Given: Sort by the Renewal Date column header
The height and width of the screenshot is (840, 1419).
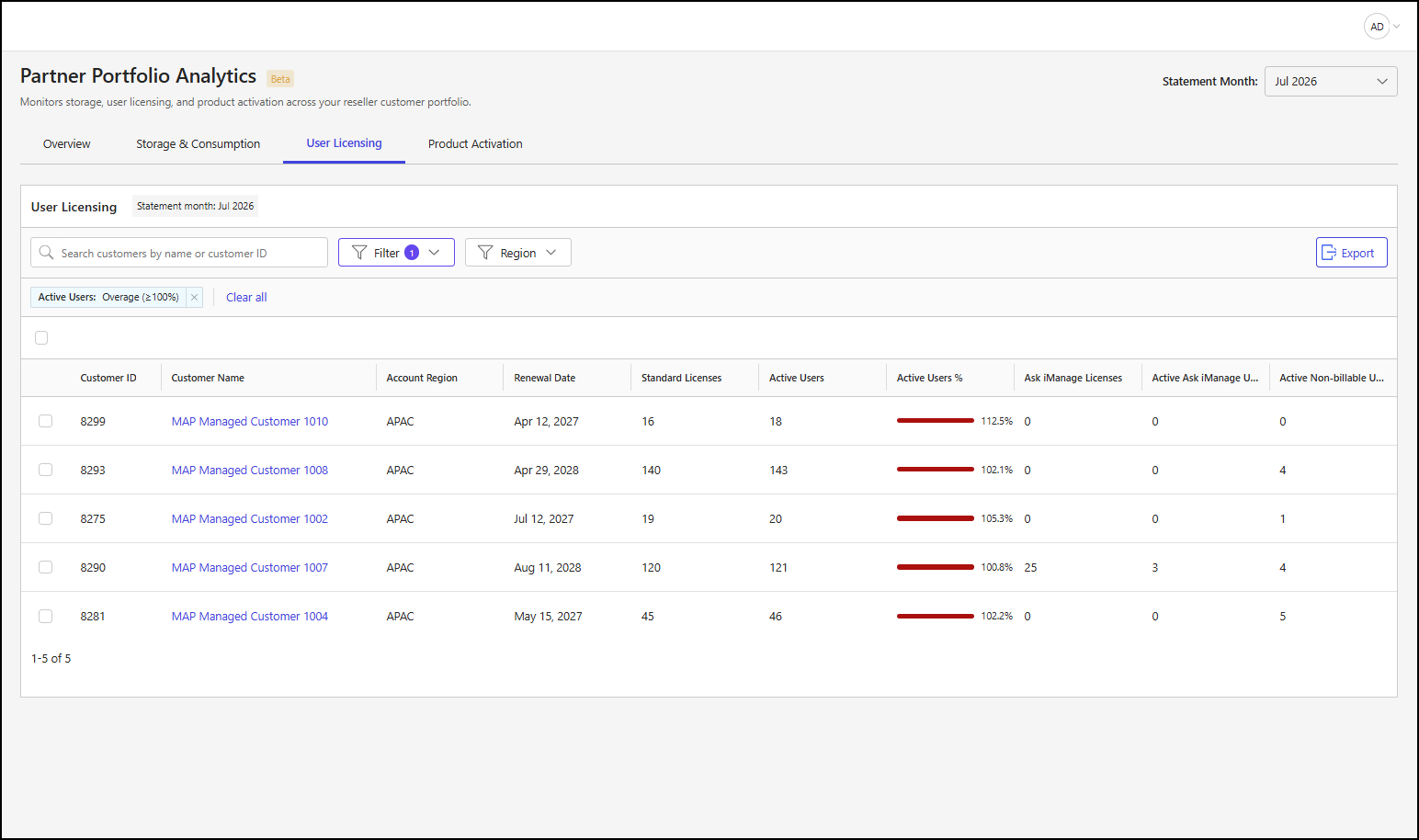Looking at the screenshot, I should (x=545, y=378).
